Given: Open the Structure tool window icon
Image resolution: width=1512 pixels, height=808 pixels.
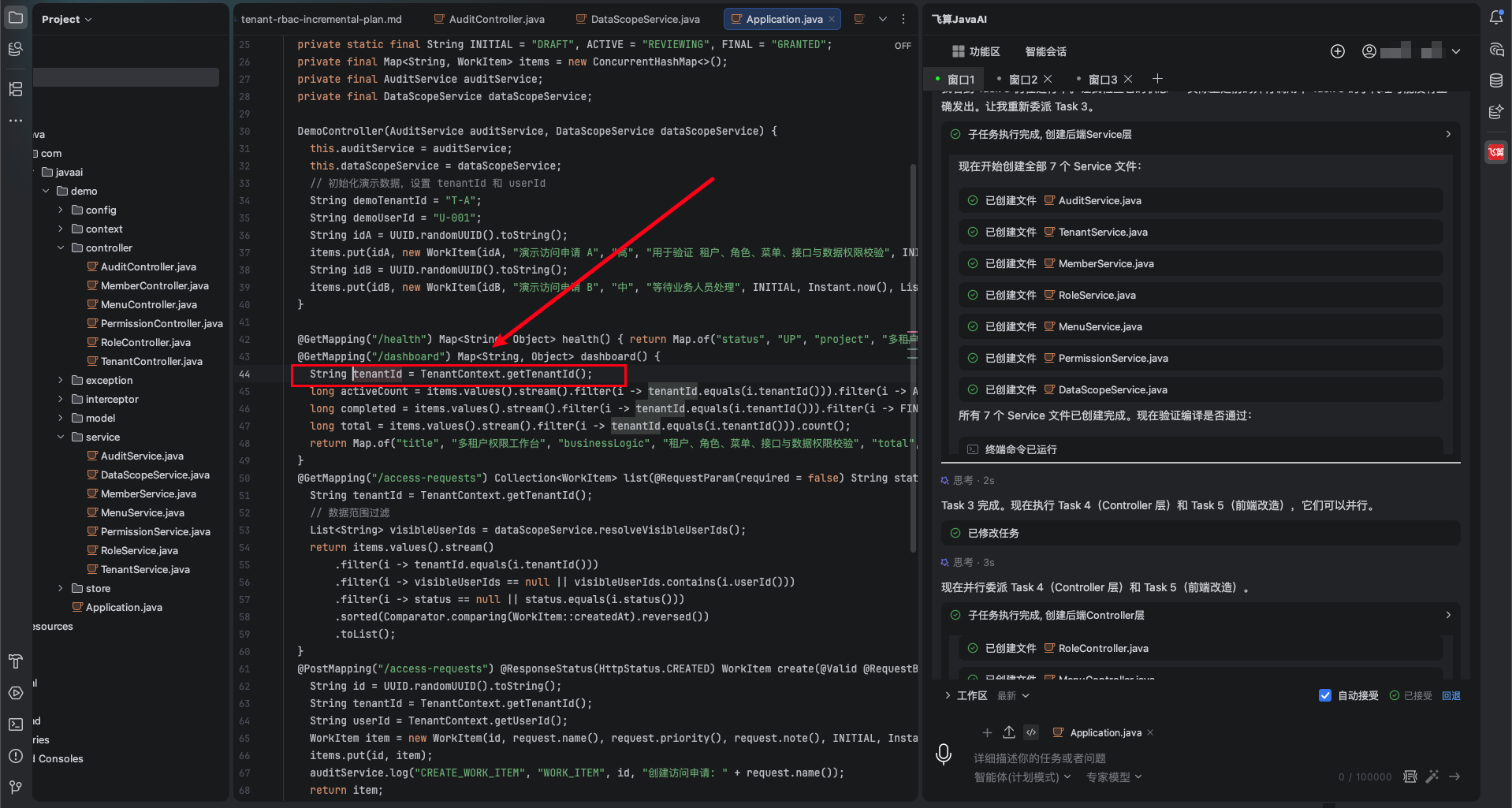Looking at the screenshot, I should [15, 89].
